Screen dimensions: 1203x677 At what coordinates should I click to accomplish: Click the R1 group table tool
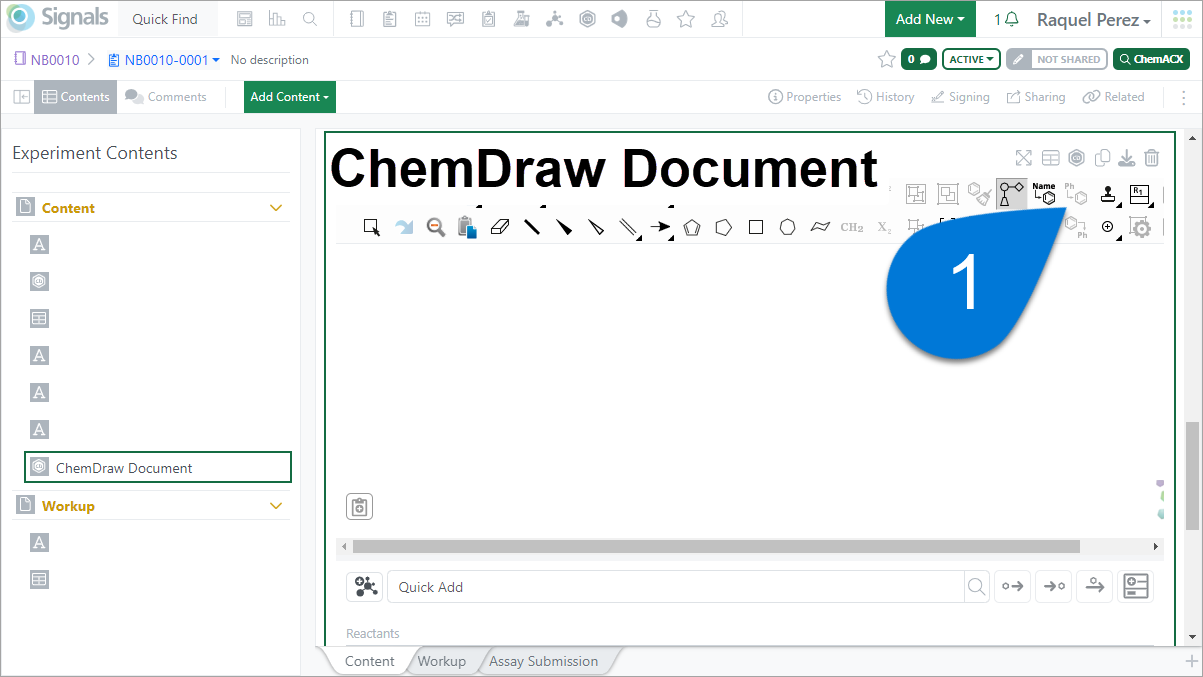(1140, 194)
